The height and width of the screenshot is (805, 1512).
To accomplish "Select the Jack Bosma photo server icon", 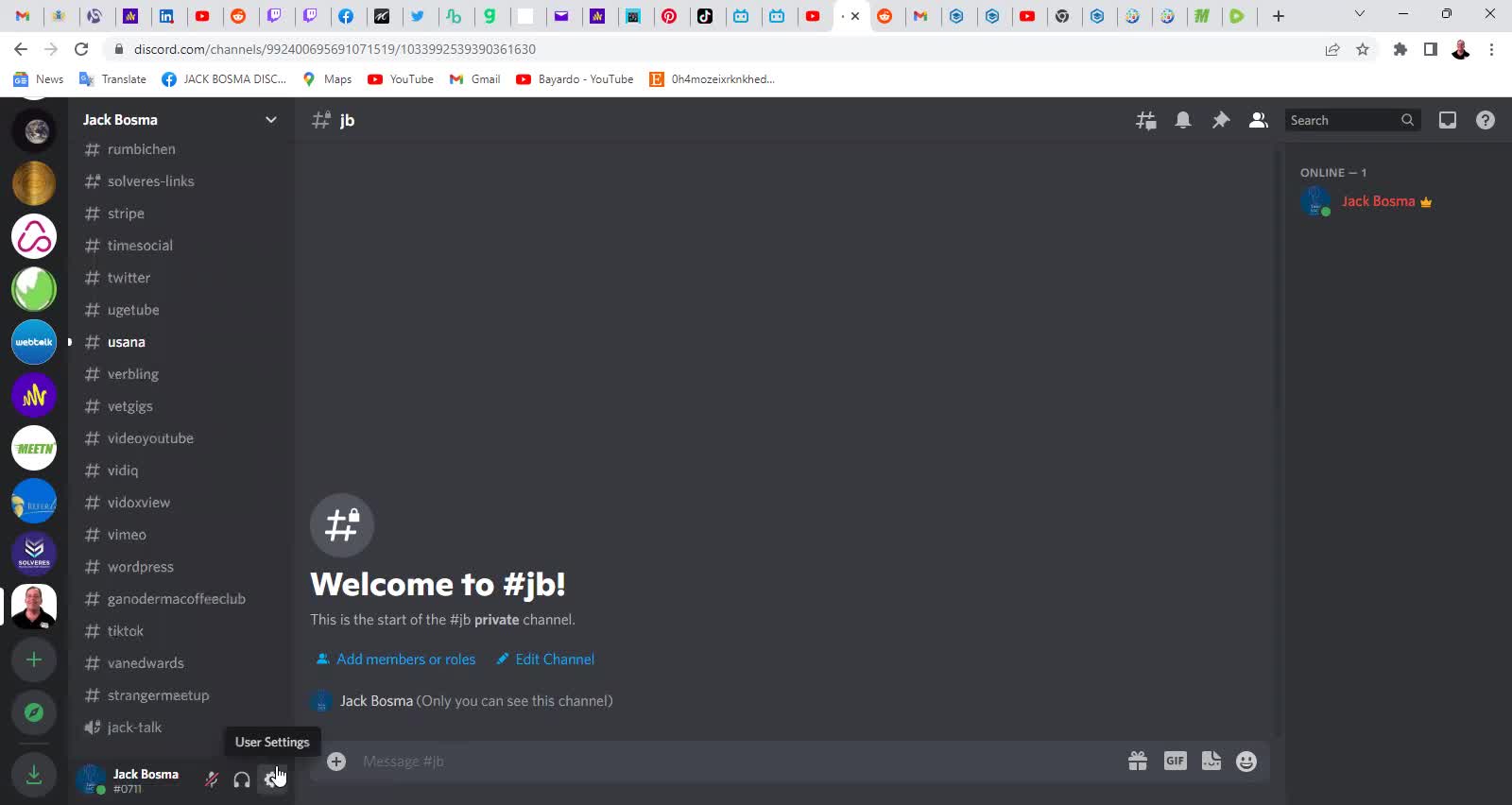I will pyautogui.click(x=34, y=607).
